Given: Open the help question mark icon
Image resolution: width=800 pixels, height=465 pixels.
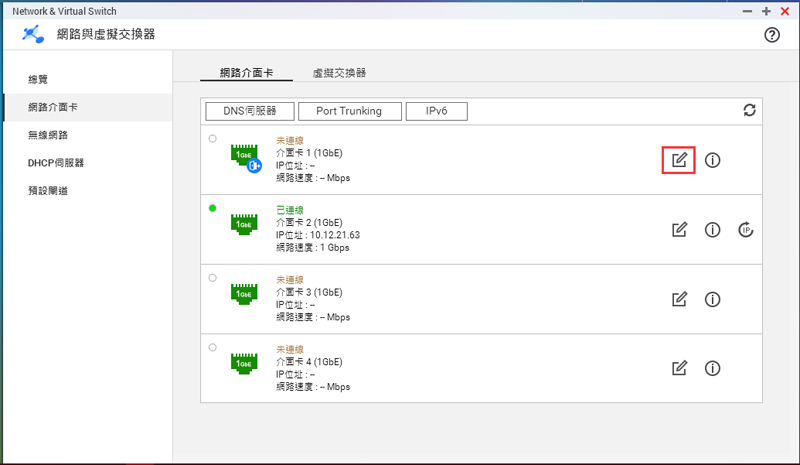Looking at the screenshot, I should click(x=771, y=35).
